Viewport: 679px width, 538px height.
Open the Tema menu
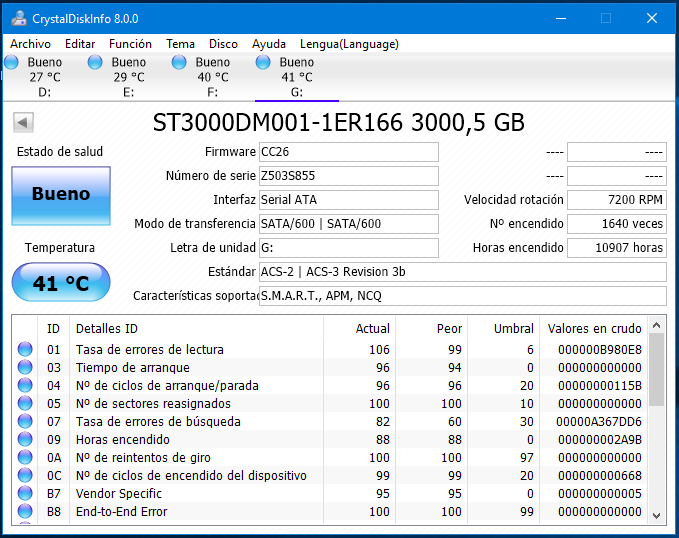(181, 44)
